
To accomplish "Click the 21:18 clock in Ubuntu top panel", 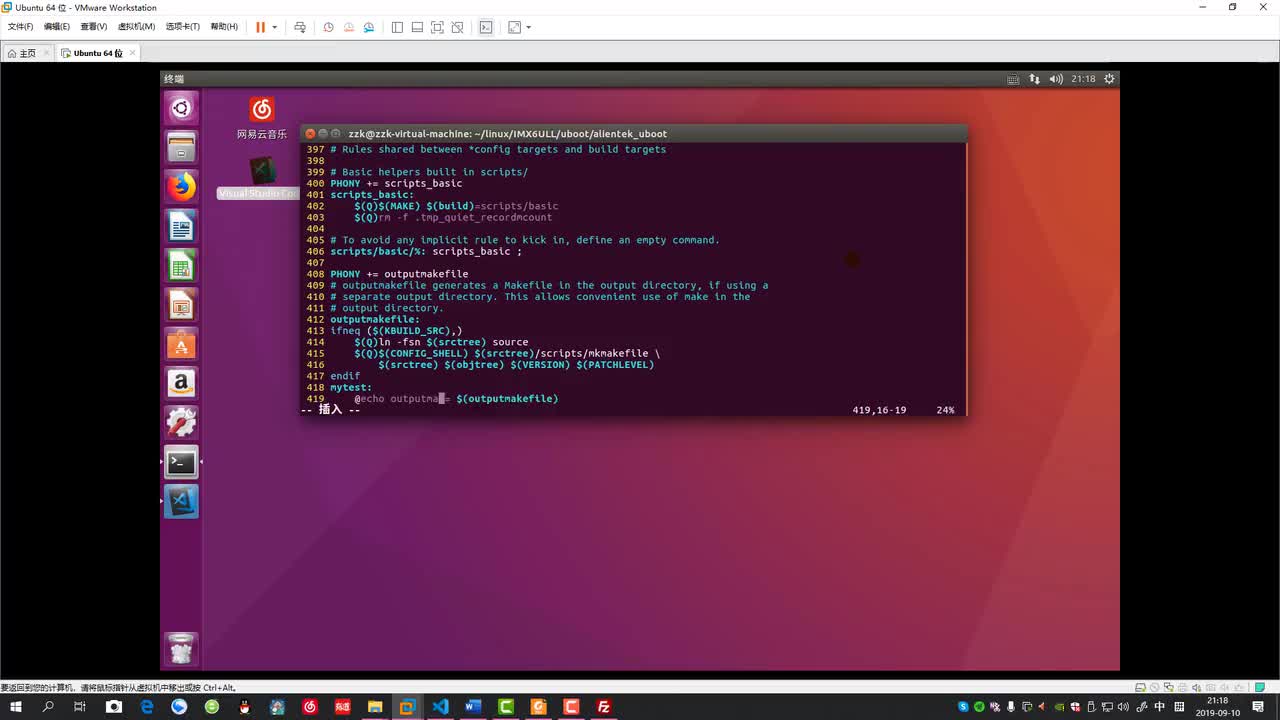I will (1083, 79).
